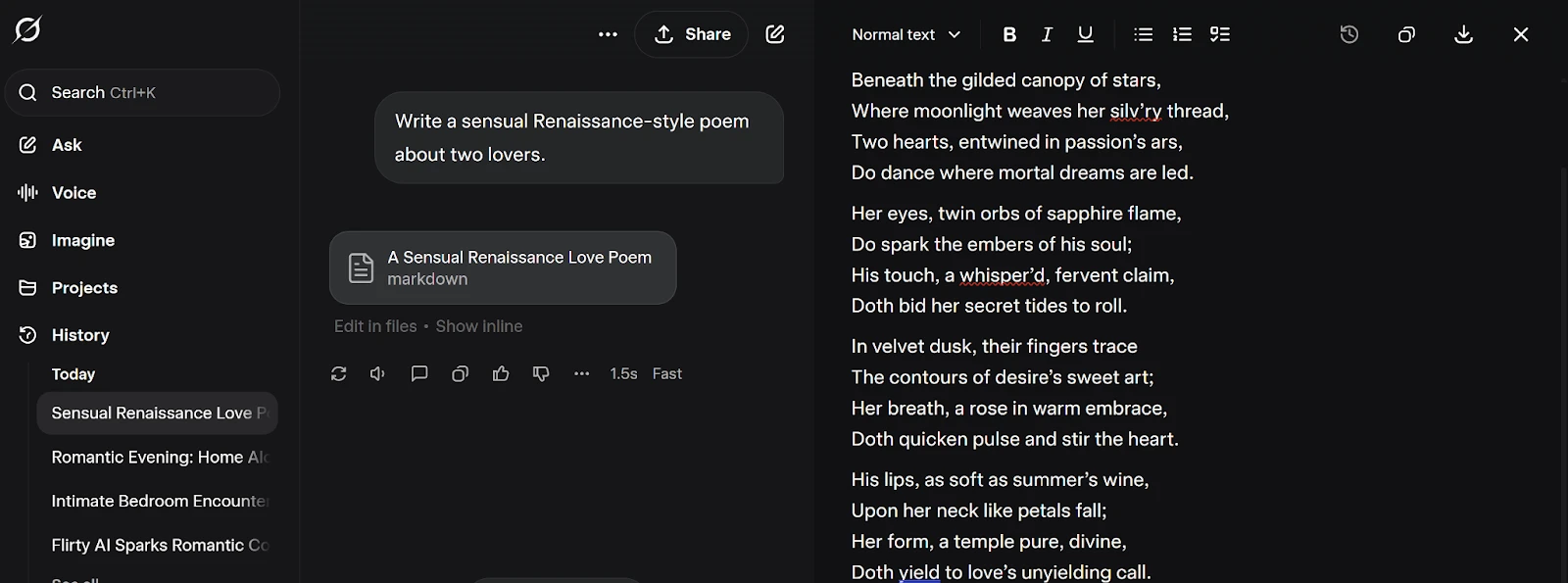Click the Share button

(x=692, y=34)
